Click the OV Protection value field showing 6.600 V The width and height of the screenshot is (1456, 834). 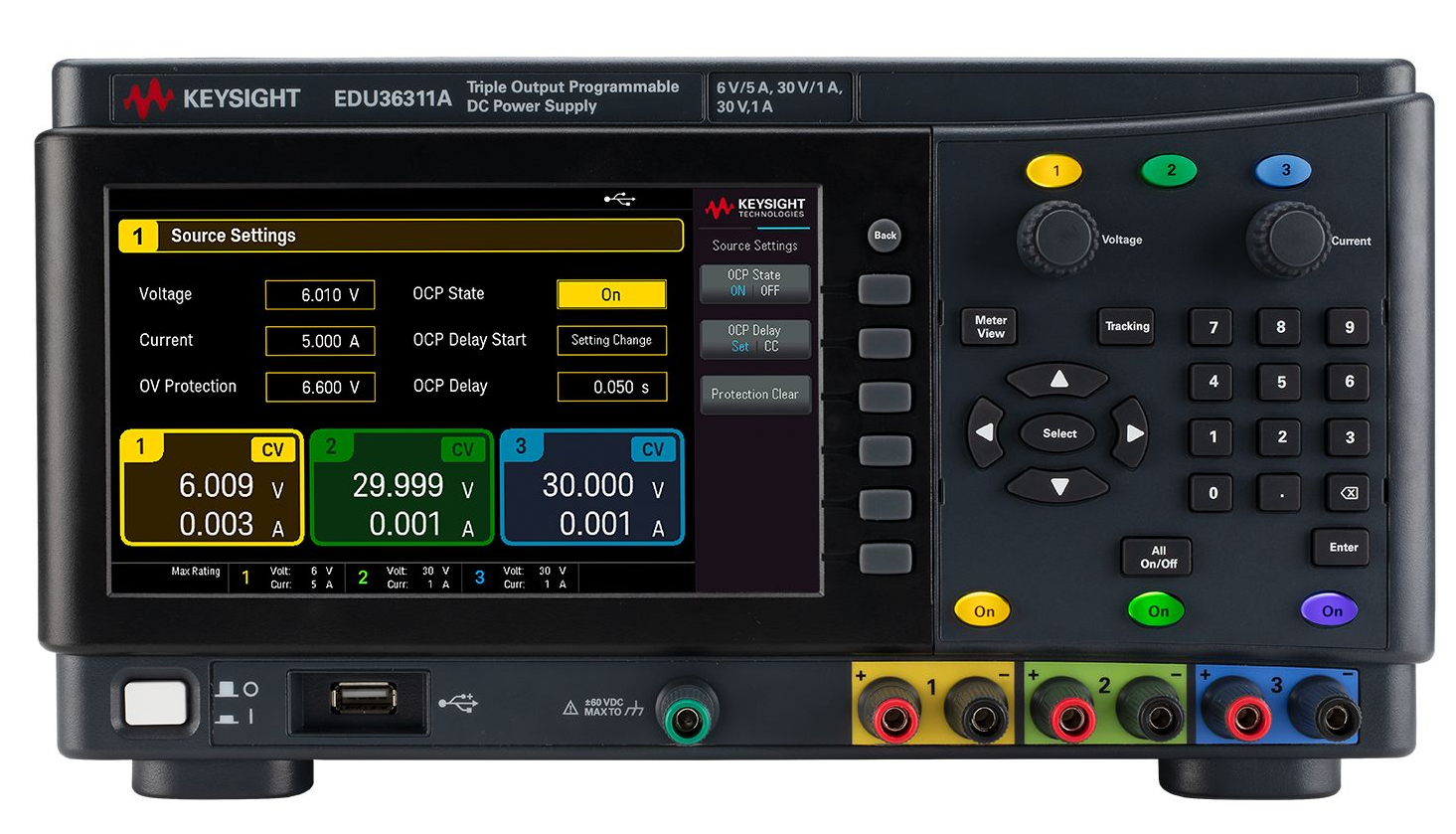click(x=320, y=387)
